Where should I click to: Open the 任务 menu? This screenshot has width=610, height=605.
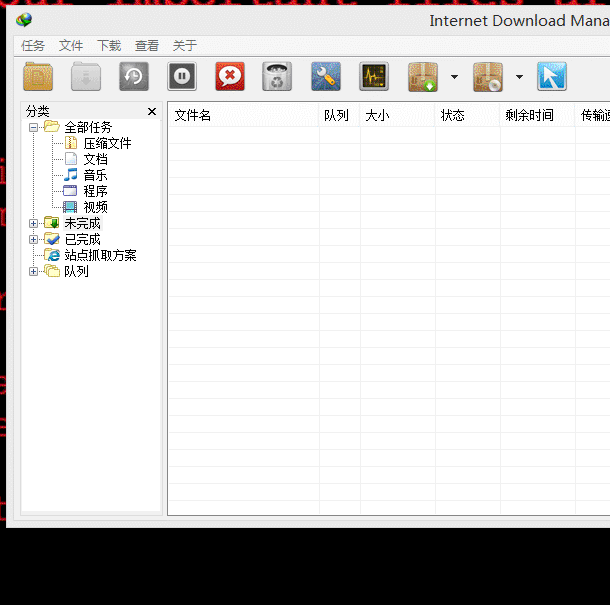(x=33, y=46)
